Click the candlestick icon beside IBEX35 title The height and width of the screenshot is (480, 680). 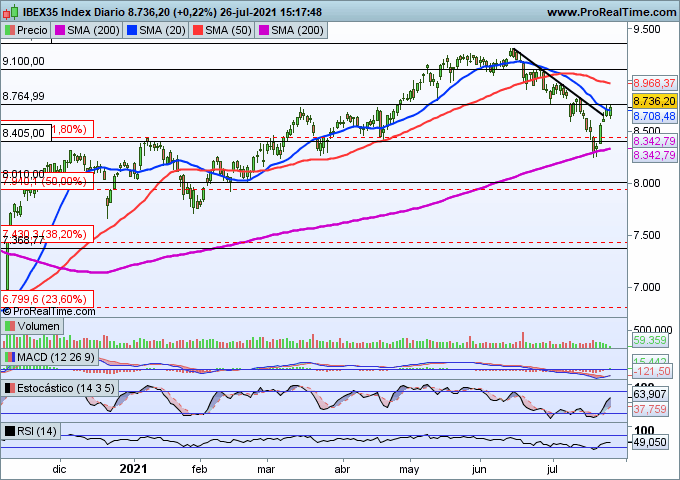pos(10,12)
